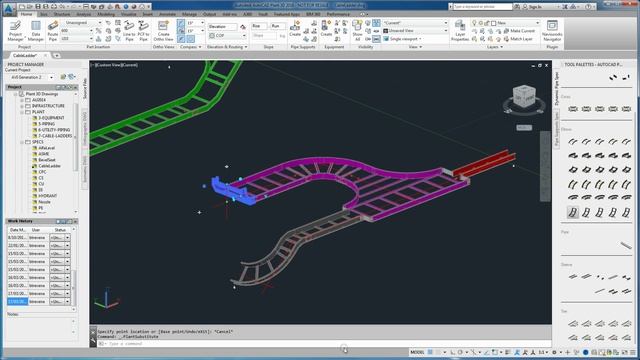Launch PCF to Pipe tool
The width and height of the screenshot is (640, 360).
pyautogui.click(x=143, y=31)
